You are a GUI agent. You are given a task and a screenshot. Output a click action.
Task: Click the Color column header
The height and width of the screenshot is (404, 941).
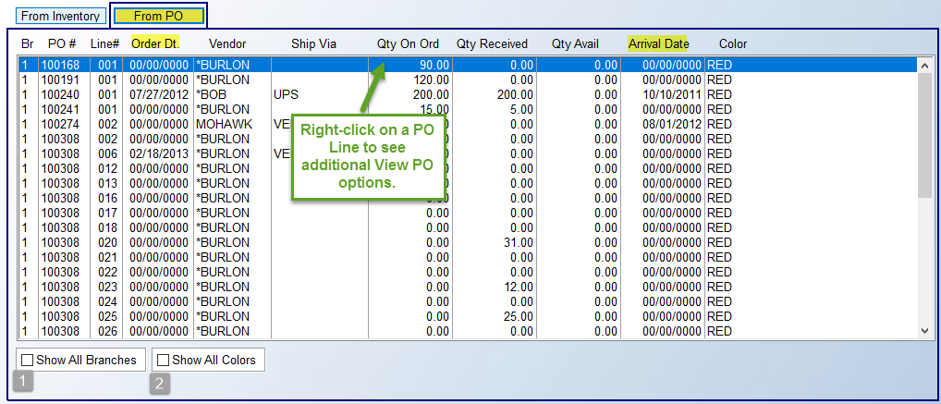tap(733, 44)
